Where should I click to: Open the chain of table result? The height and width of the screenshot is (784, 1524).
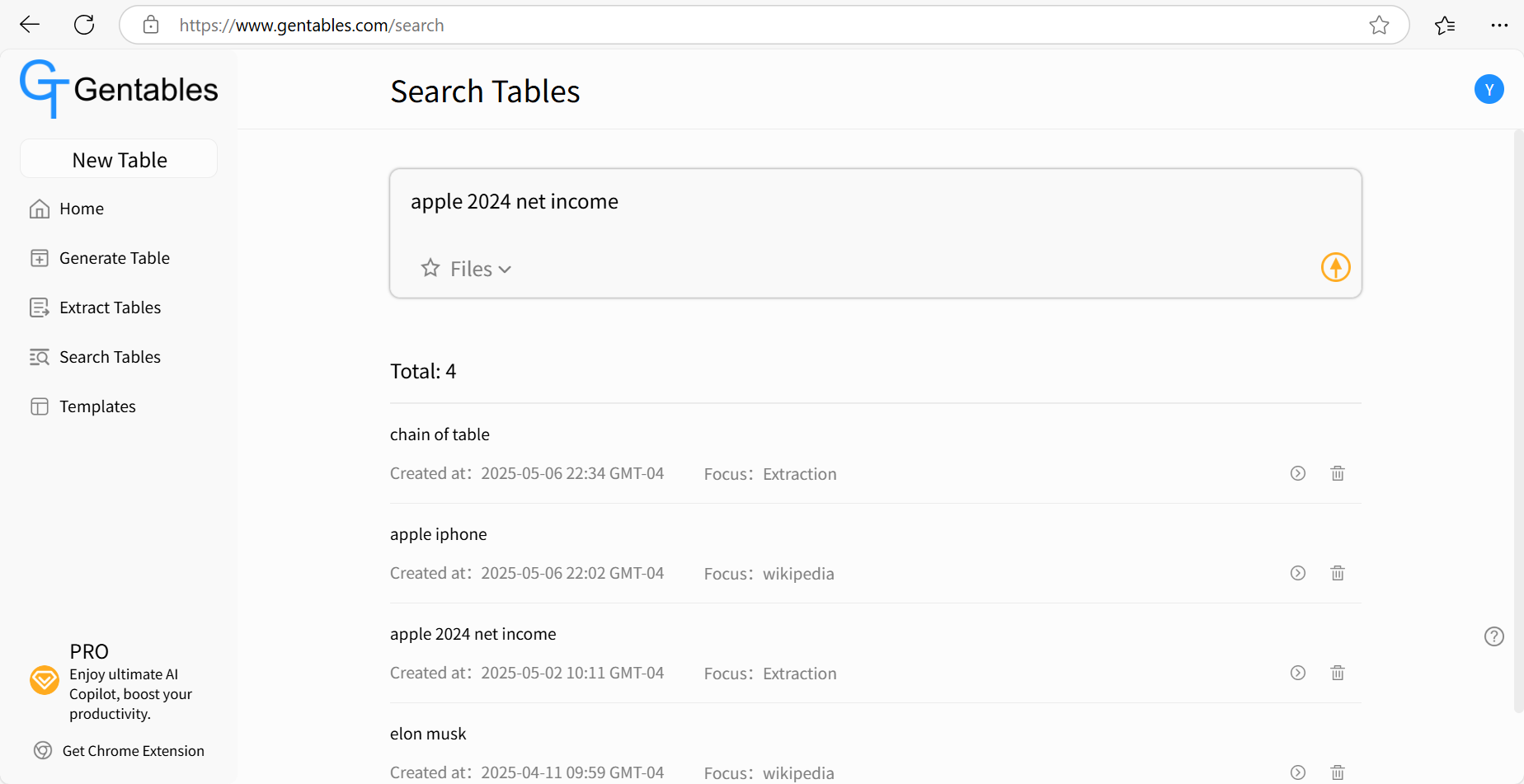coord(1297,473)
